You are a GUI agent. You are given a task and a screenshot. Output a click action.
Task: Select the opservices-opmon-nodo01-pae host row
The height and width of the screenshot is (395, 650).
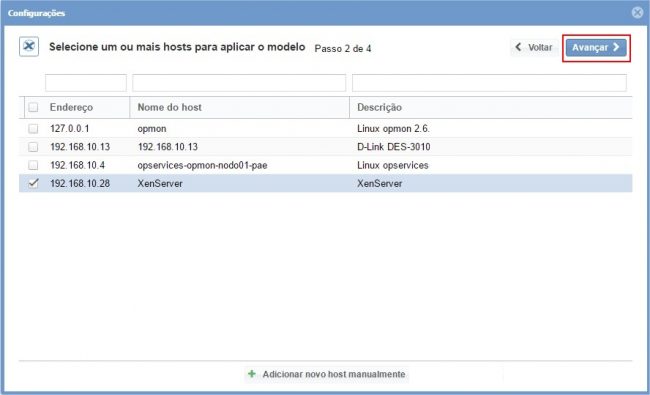pos(325,165)
